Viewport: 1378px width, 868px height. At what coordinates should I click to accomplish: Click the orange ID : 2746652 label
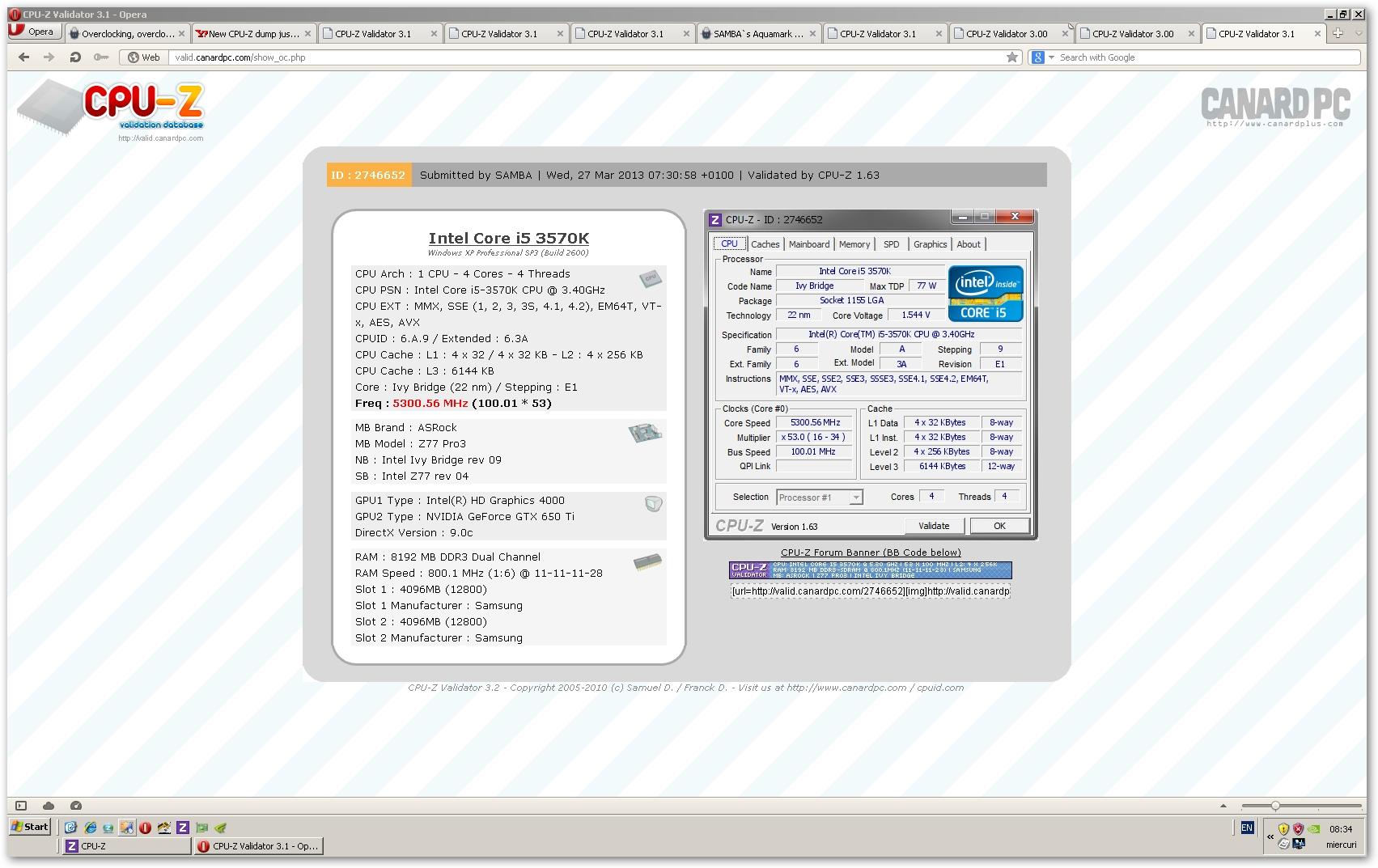click(368, 175)
